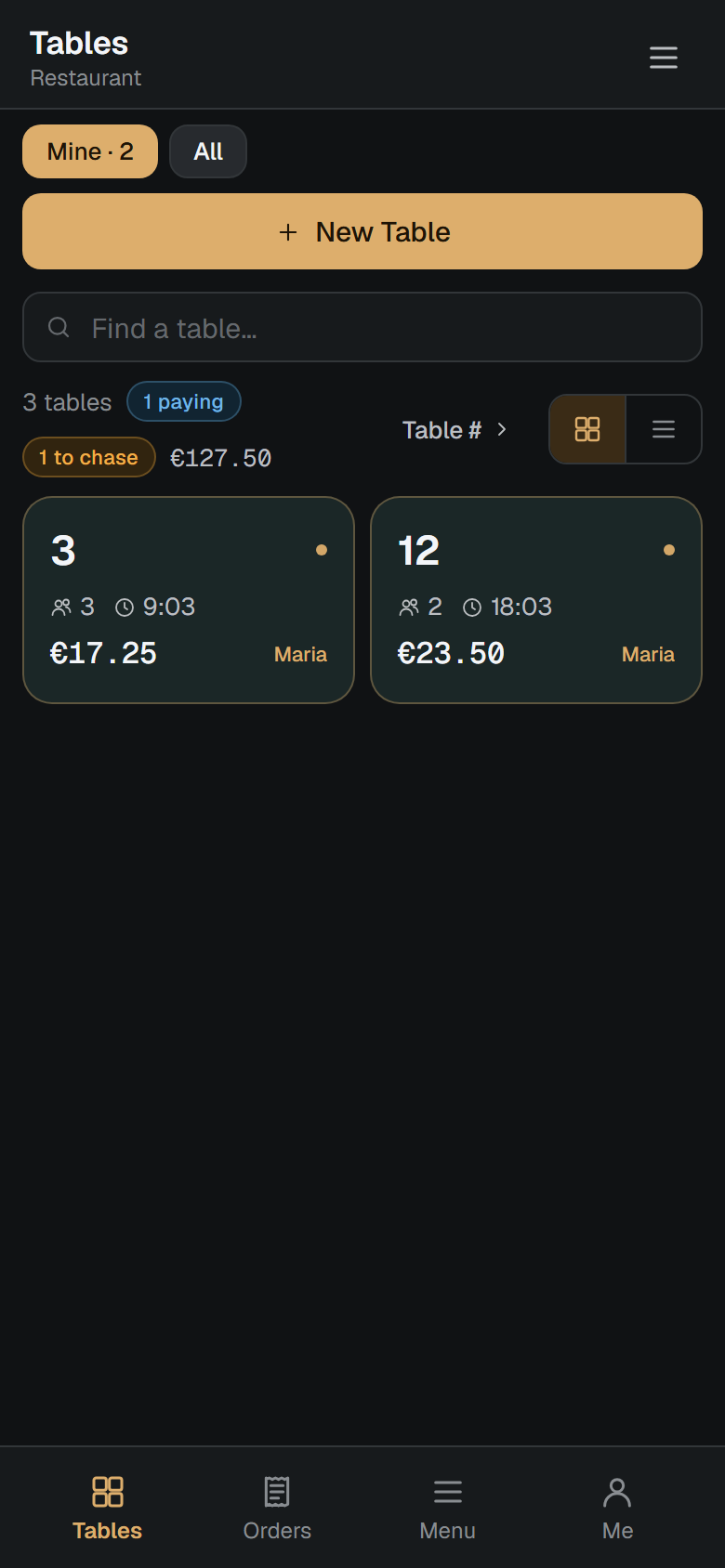Filter by 1 to chase badge

[x=89, y=457]
